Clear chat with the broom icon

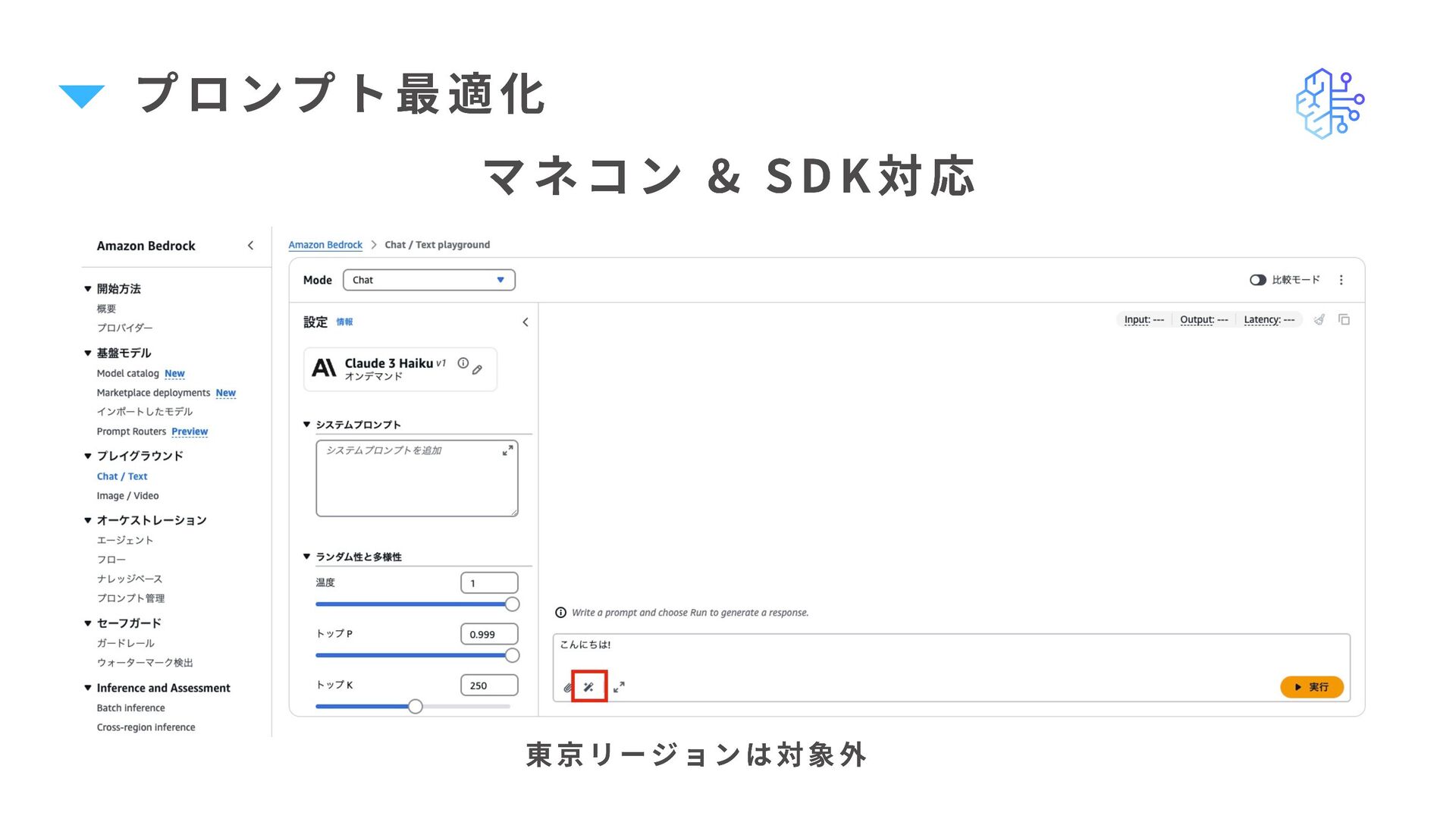click(1319, 320)
